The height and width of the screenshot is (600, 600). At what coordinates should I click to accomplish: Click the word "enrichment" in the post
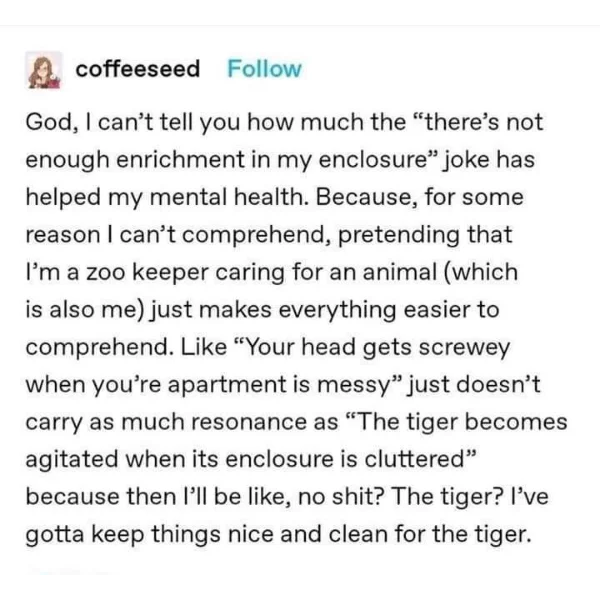coord(180,160)
